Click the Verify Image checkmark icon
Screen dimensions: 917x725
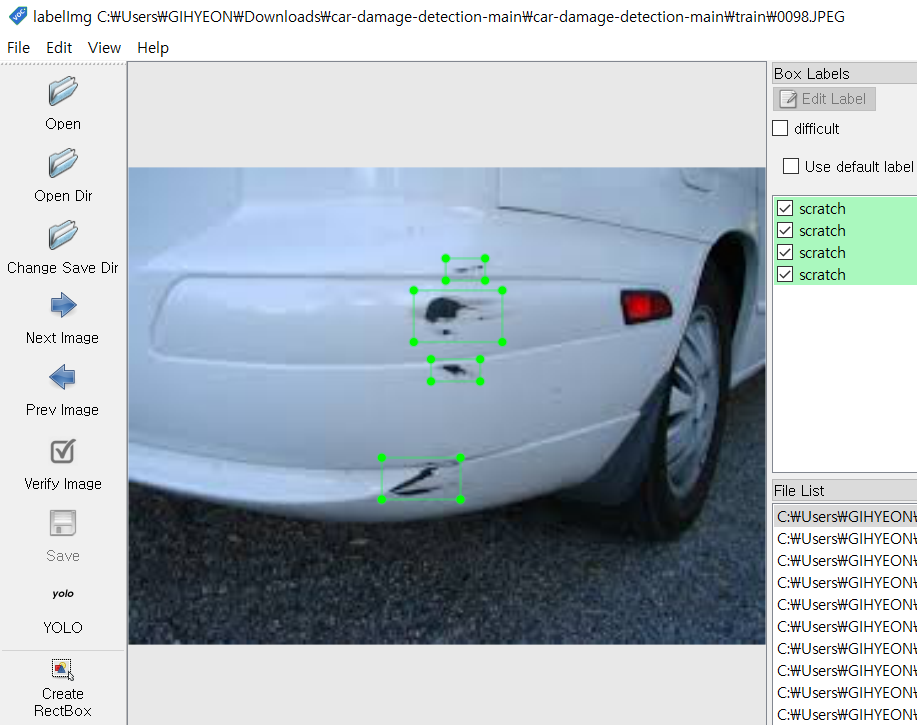(x=62, y=452)
